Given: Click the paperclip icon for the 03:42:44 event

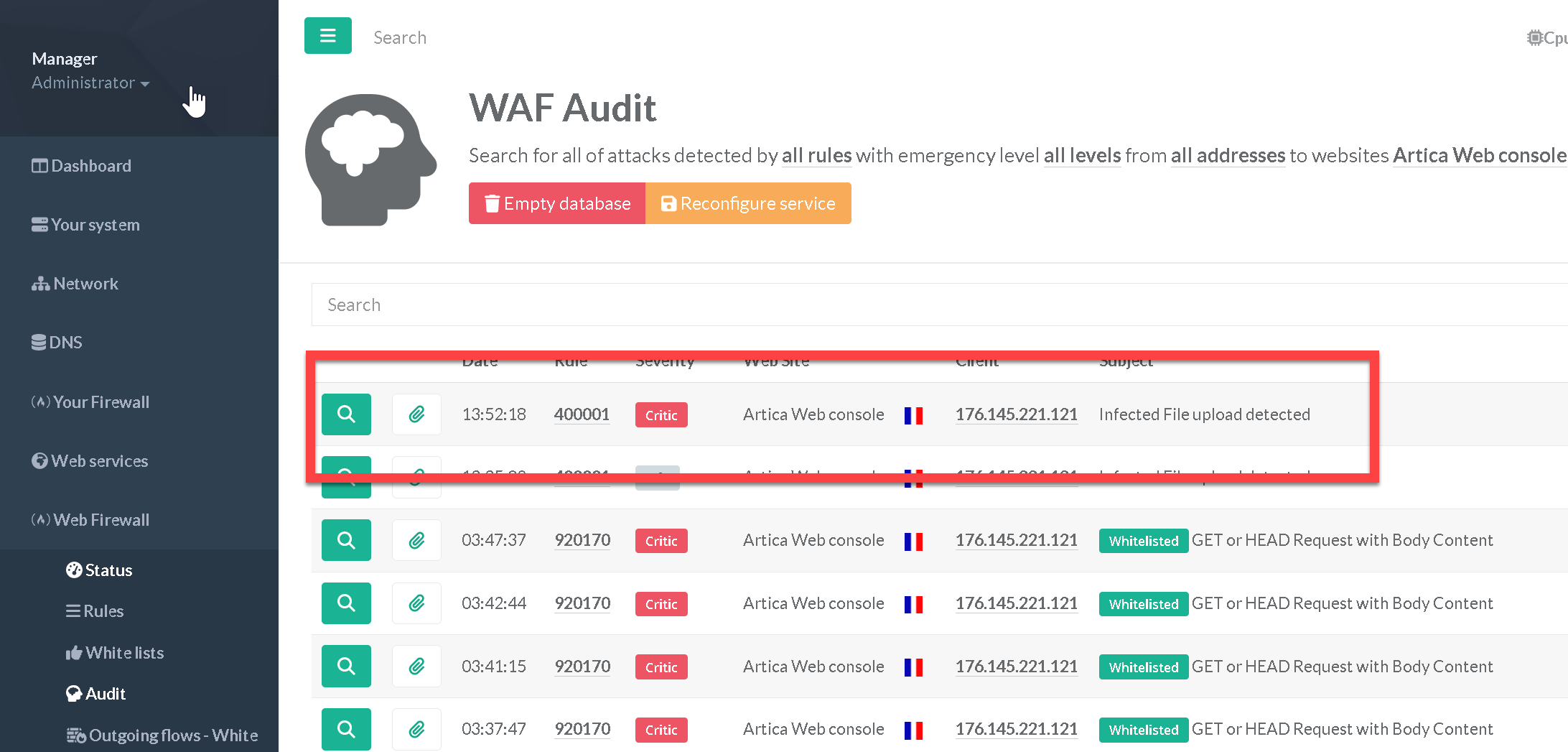Looking at the screenshot, I should tap(416, 603).
